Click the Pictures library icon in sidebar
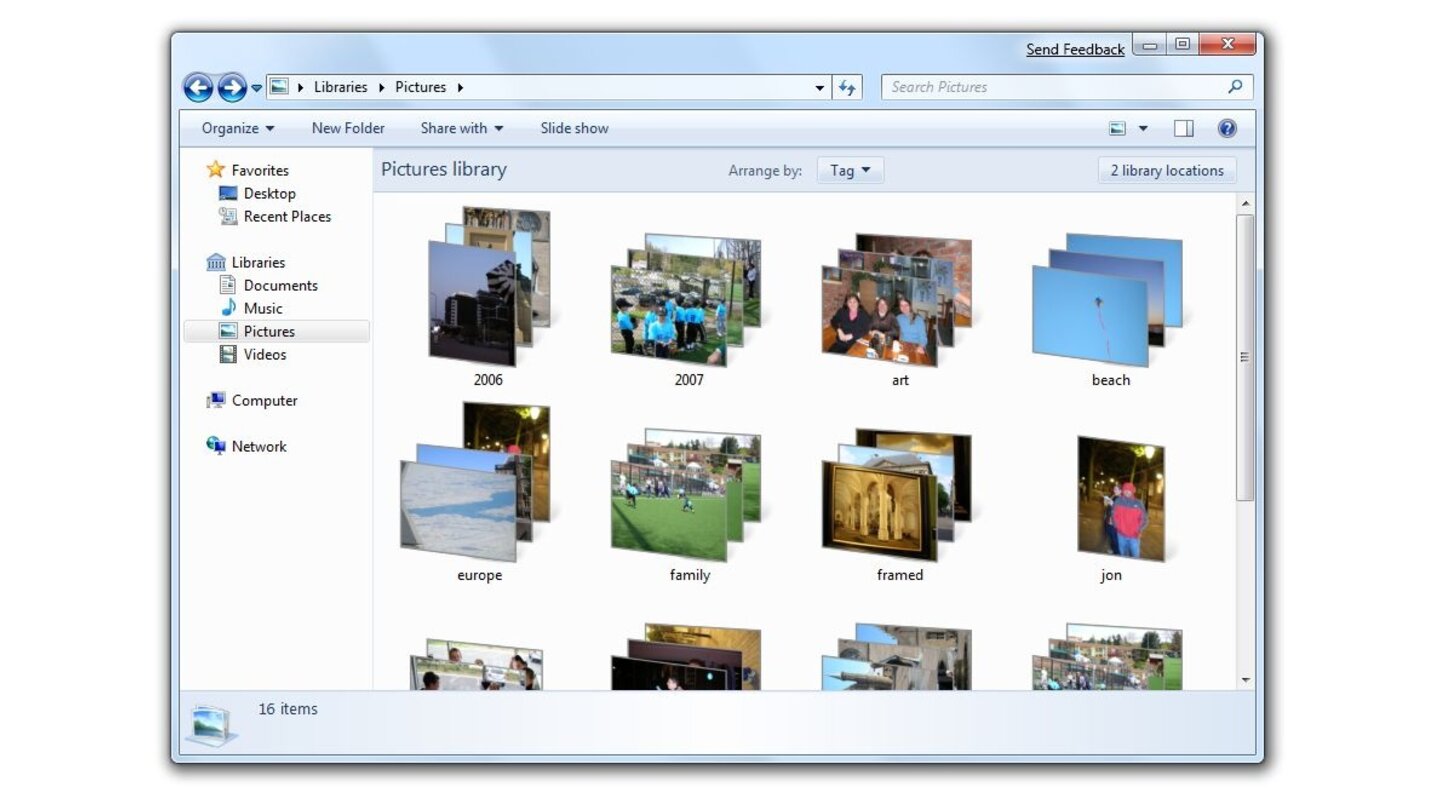 228,331
